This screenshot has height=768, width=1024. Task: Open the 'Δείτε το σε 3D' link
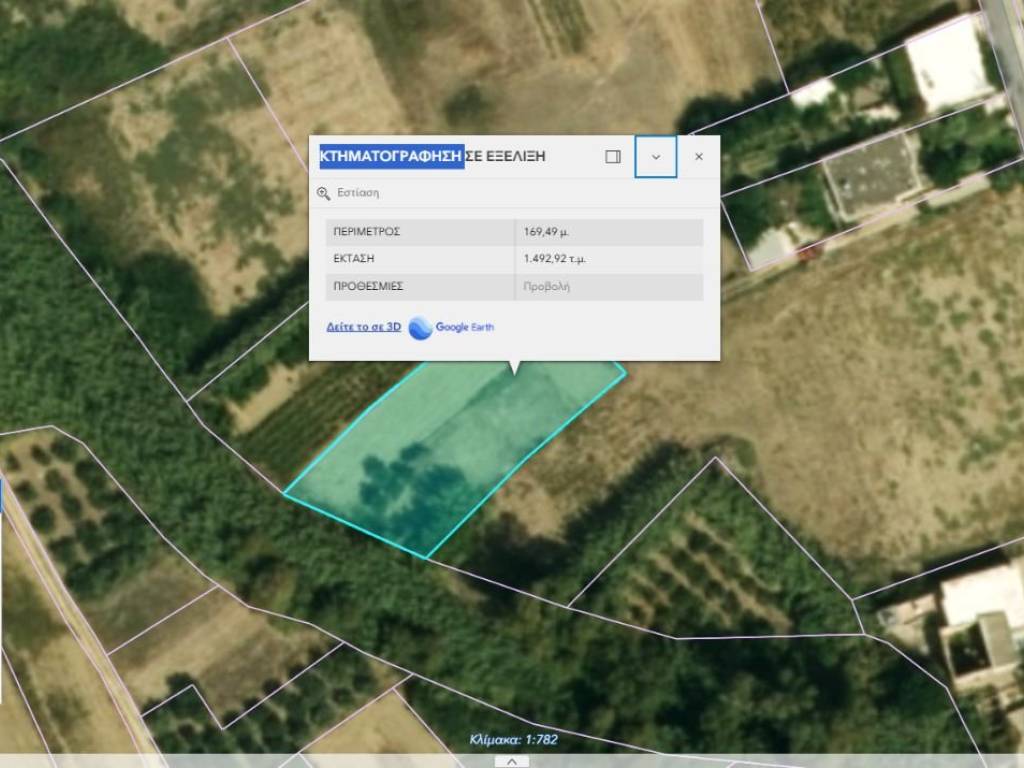click(x=363, y=327)
